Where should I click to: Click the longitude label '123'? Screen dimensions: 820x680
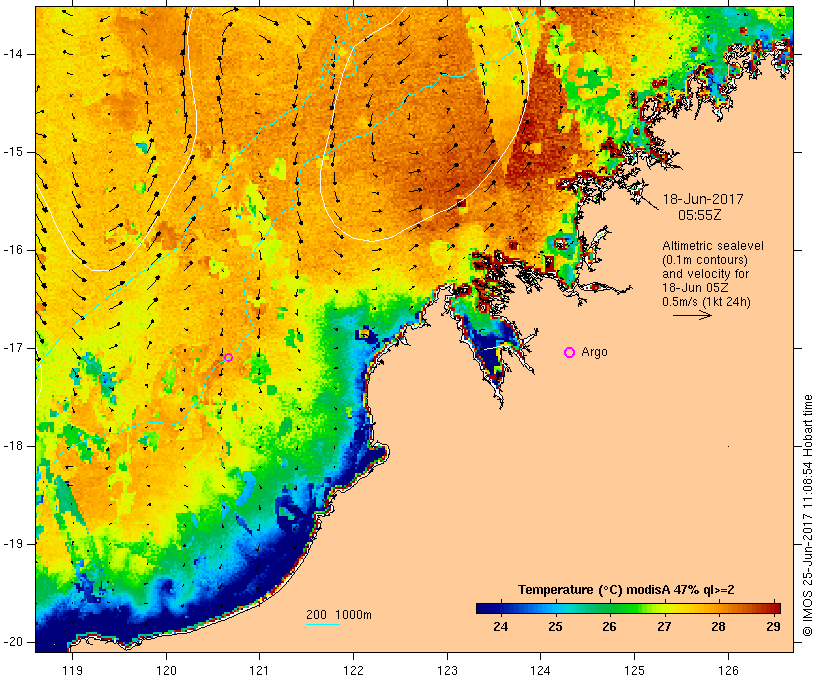447,670
